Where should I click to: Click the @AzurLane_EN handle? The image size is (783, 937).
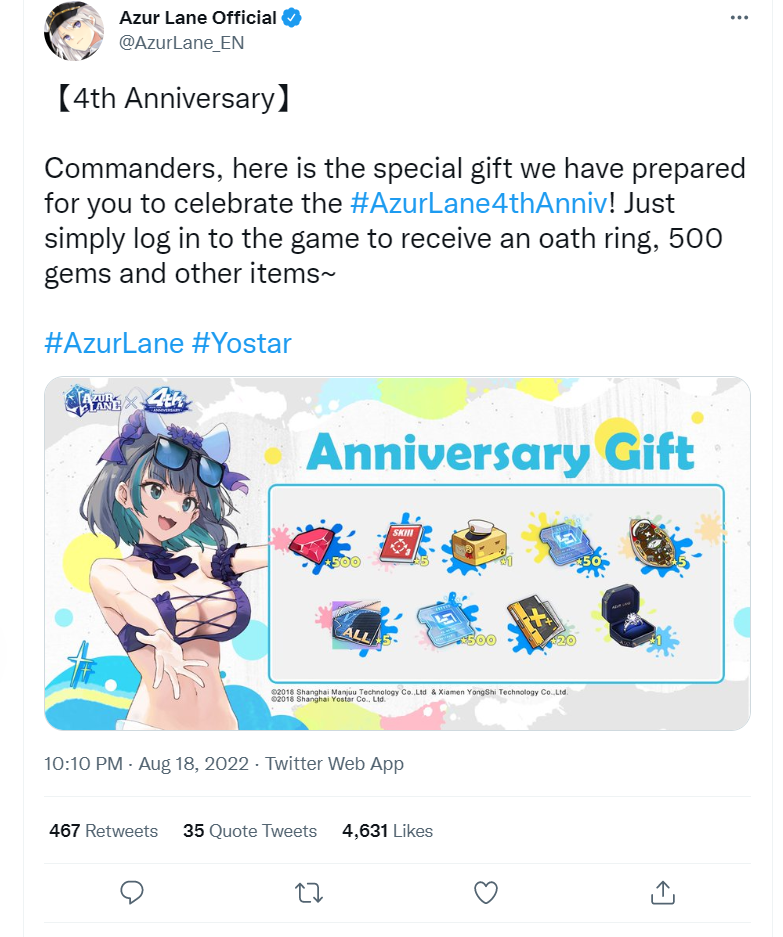pos(182,43)
